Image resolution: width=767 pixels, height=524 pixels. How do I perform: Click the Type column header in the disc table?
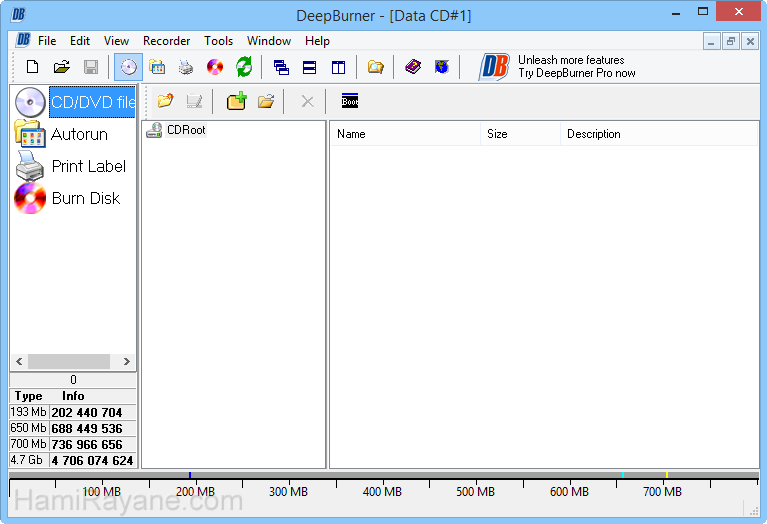coord(28,396)
